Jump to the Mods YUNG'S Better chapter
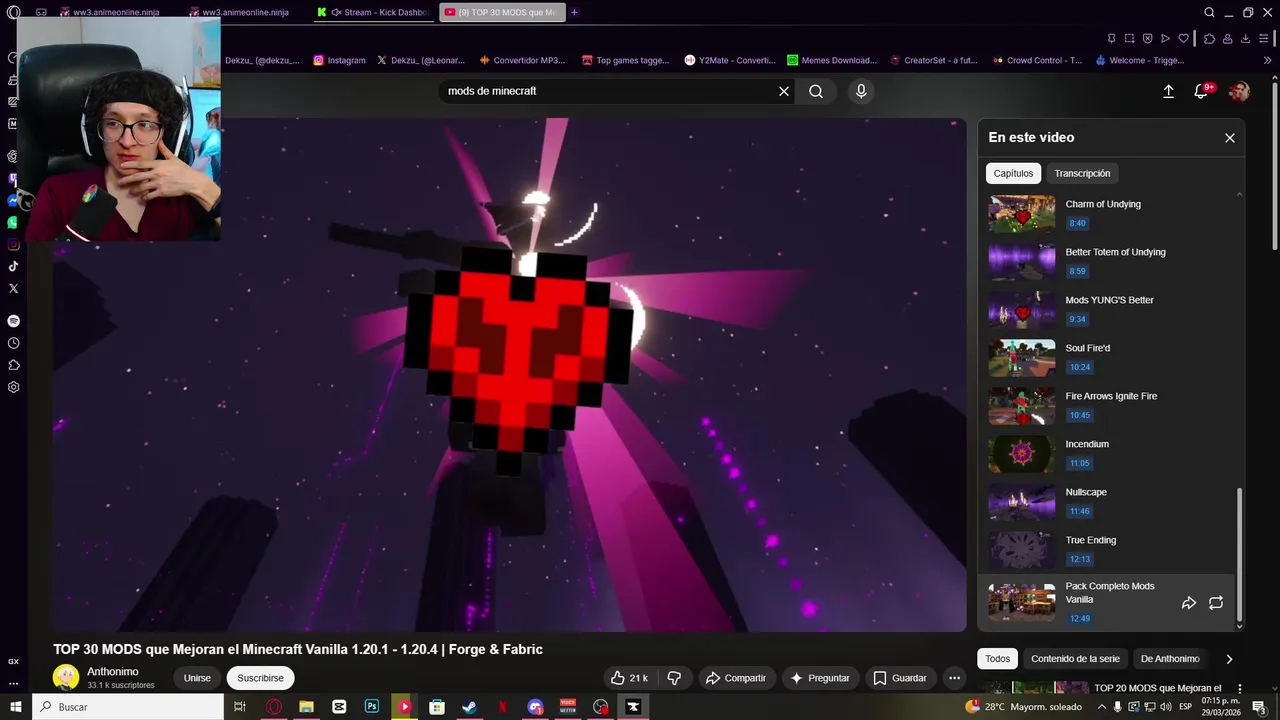The width and height of the screenshot is (1280, 720). [1106, 309]
